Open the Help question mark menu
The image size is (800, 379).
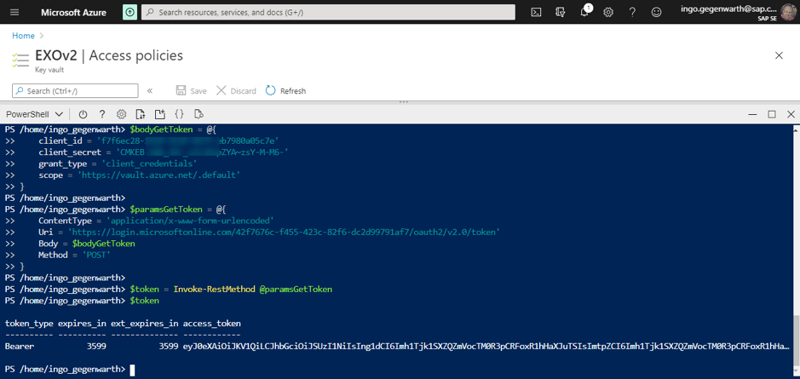click(x=632, y=12)
